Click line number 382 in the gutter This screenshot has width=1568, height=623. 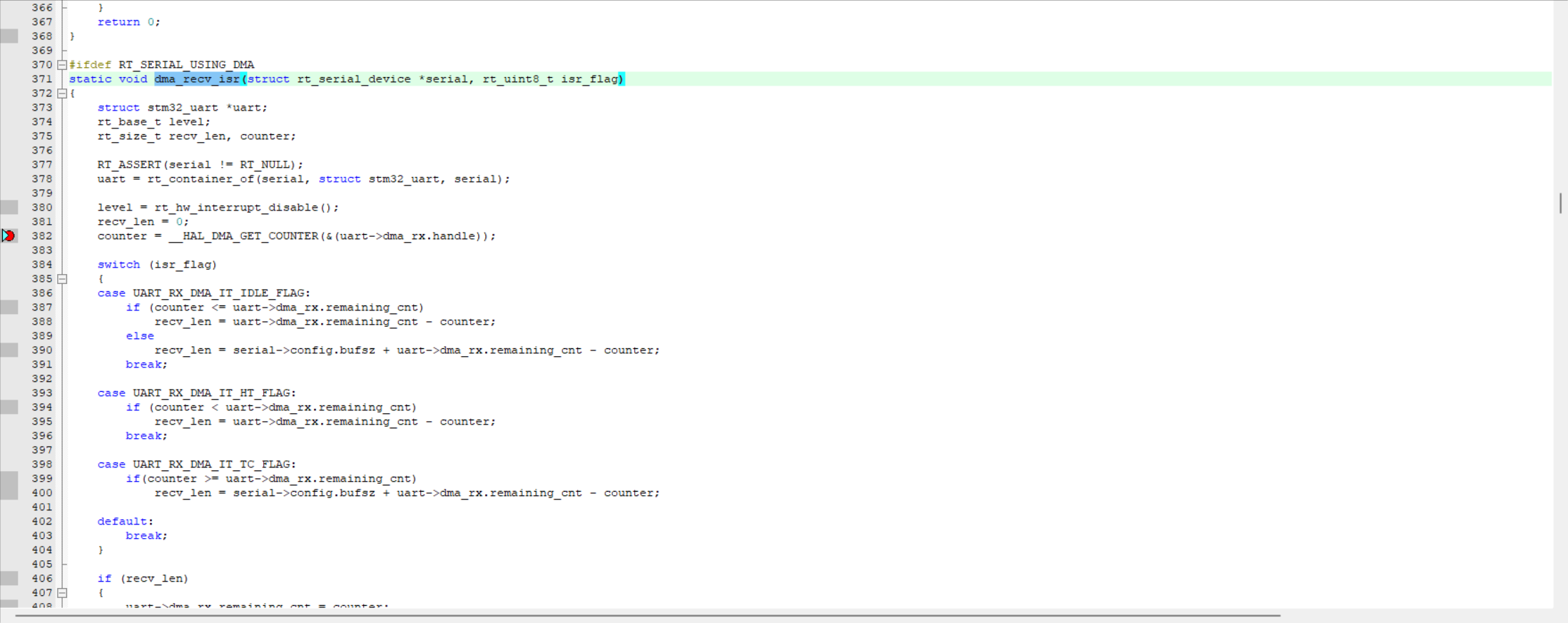point(42,236)
